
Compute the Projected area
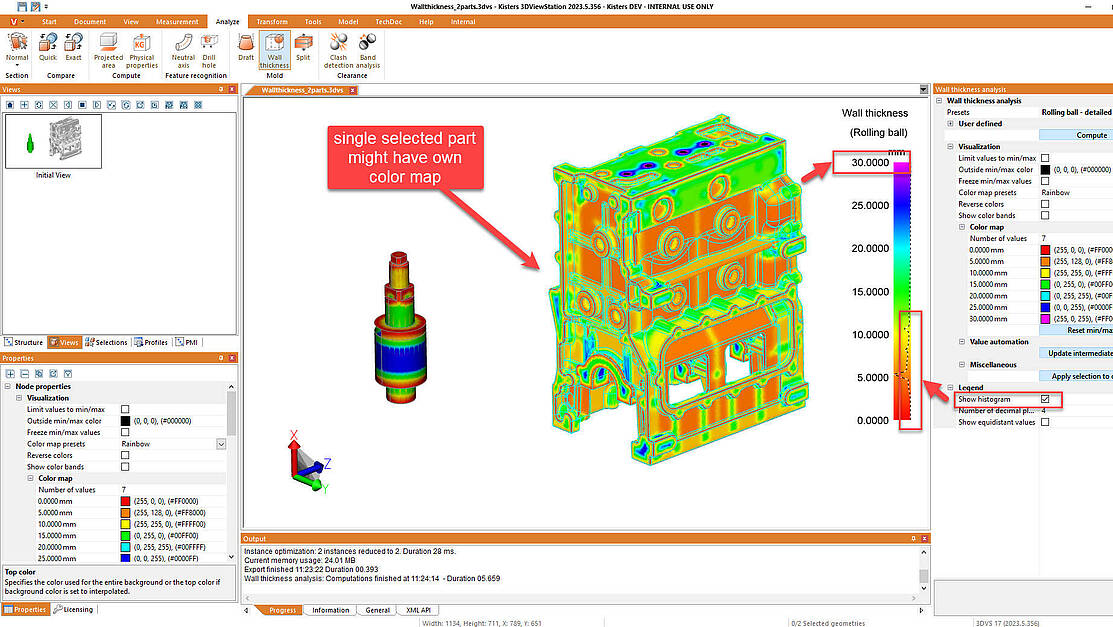(108, 50)
